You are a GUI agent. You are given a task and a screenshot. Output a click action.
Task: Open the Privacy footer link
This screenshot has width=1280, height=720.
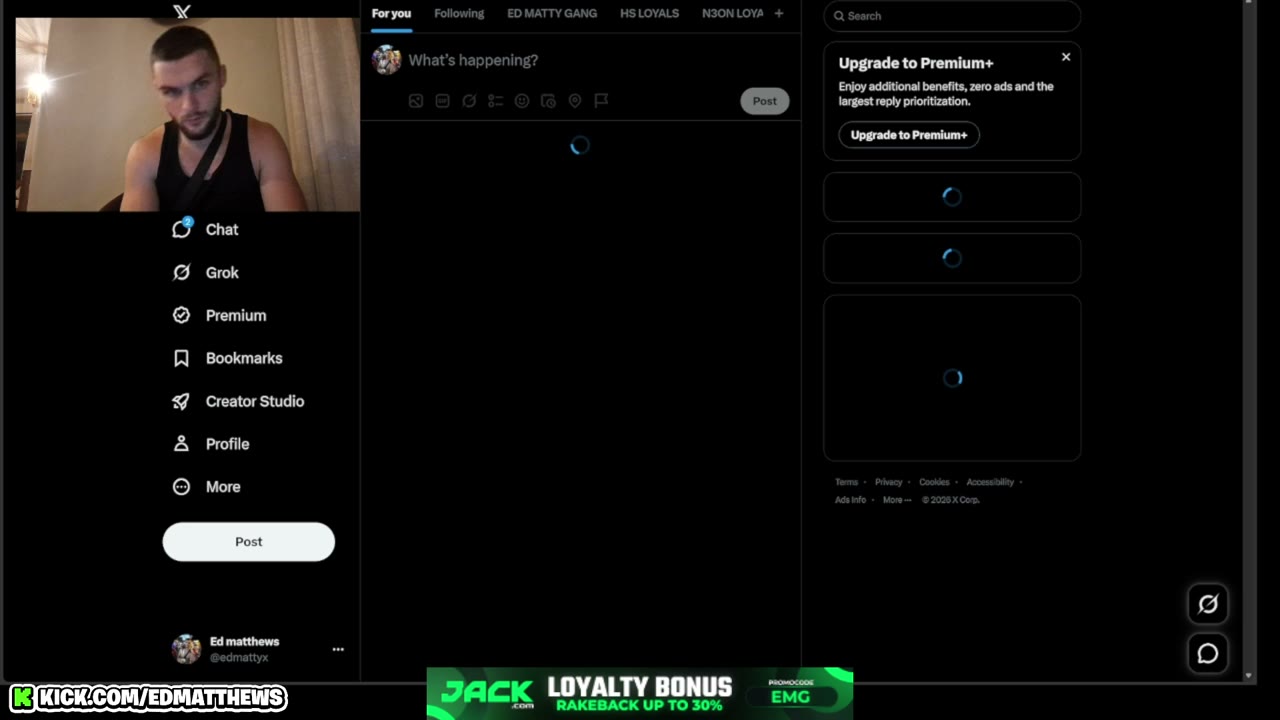(889, 482)
